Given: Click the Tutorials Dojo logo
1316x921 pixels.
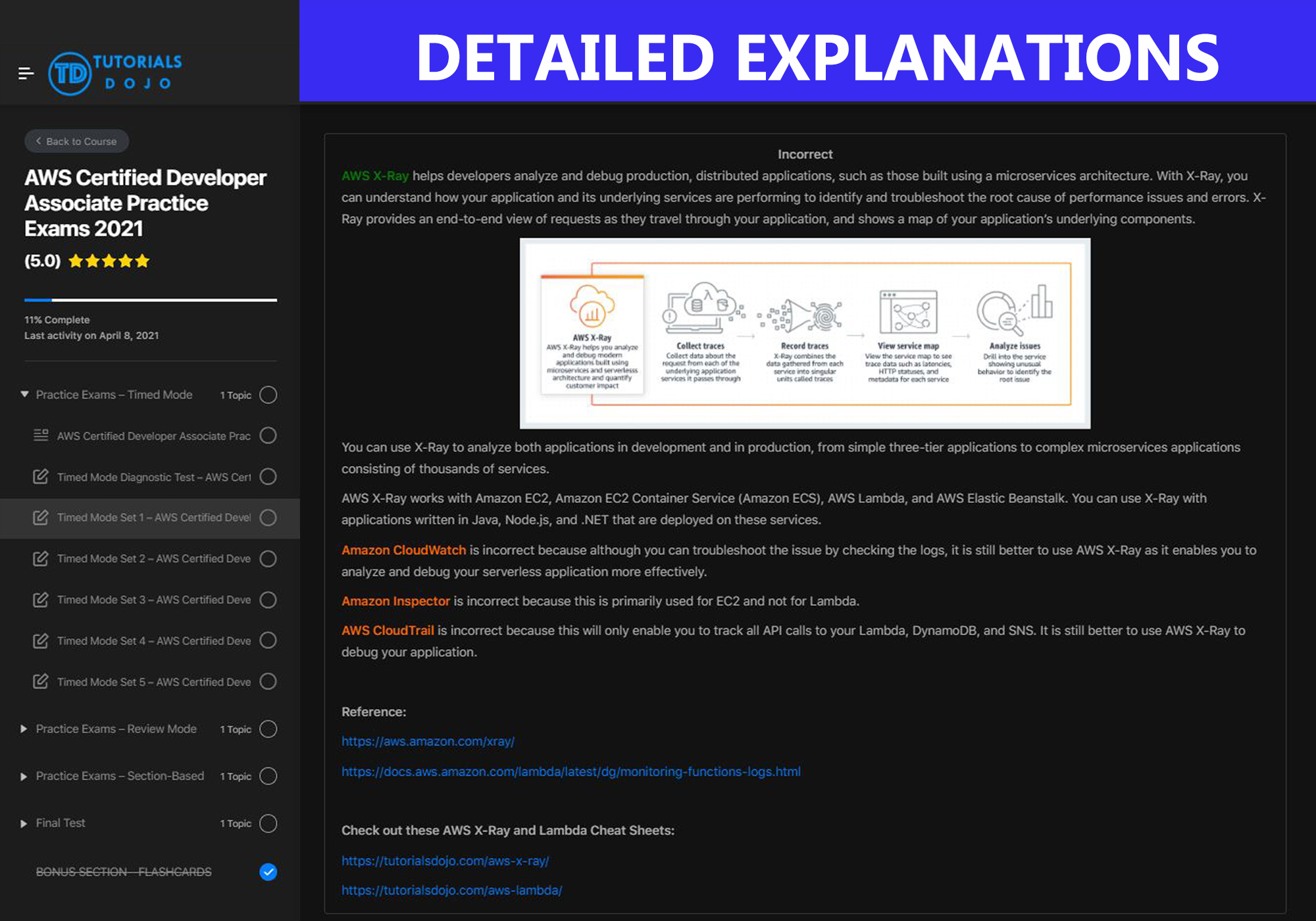Looking at the screenshot, I should pyautogui.click(x=115, y=73).
